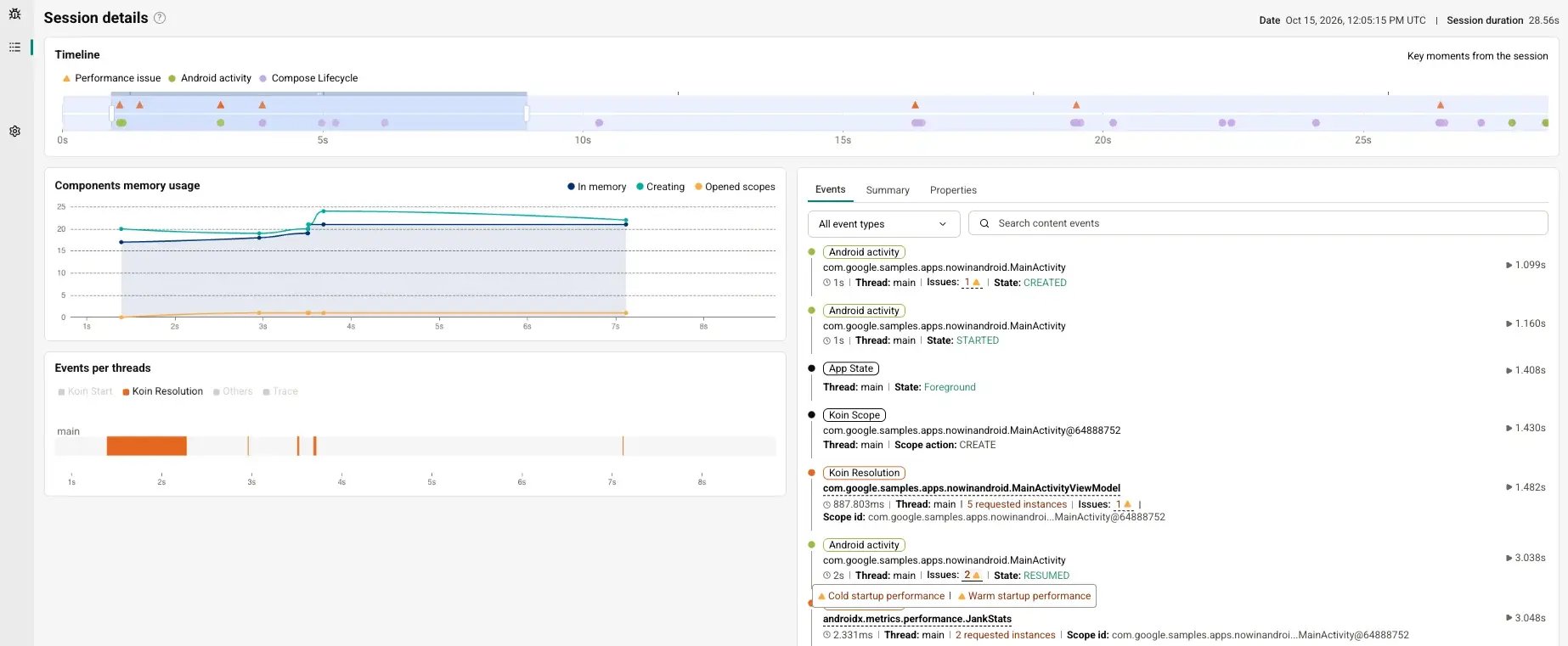
Task: Open the androidx.metrics.performance.JankStats link
Action: [x=917, y=619]
